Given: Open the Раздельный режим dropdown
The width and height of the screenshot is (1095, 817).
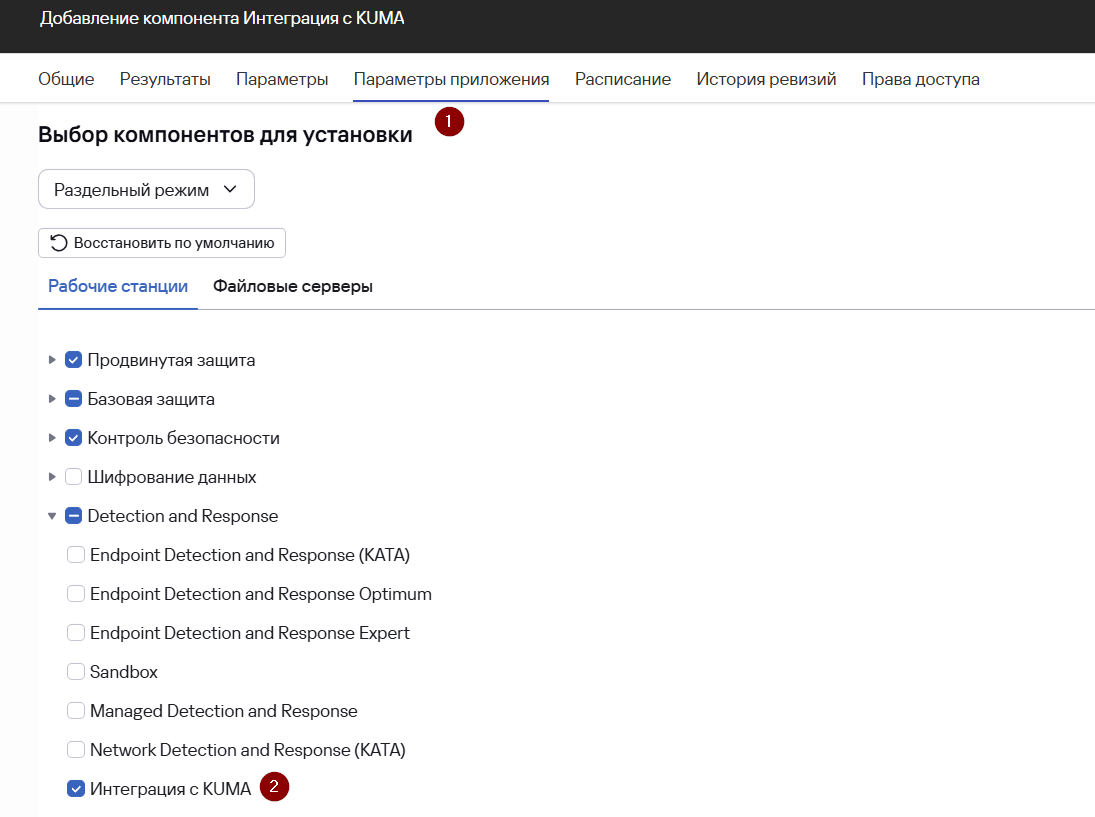Looking at the screenshot, I should tap(146, 189).
